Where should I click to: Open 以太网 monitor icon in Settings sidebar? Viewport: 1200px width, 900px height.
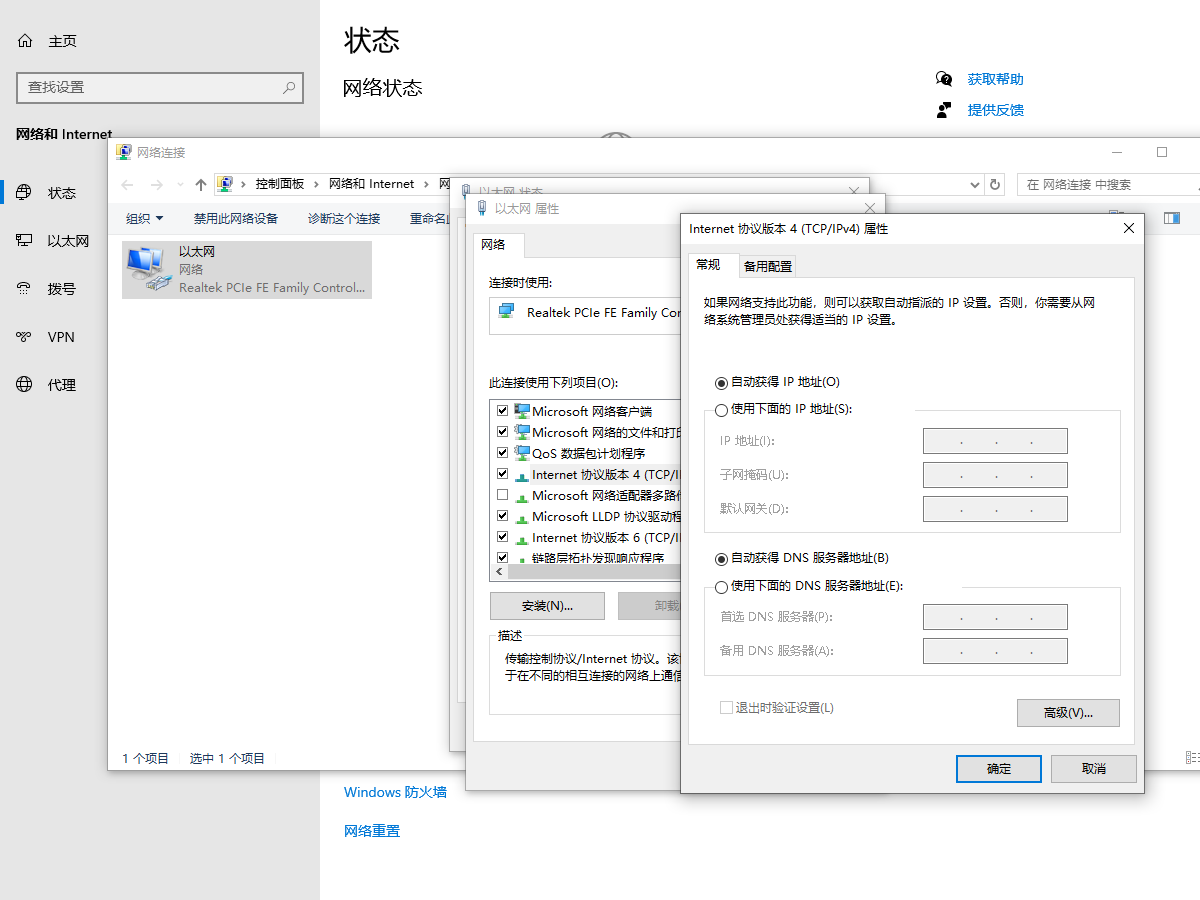pos(25,241)
